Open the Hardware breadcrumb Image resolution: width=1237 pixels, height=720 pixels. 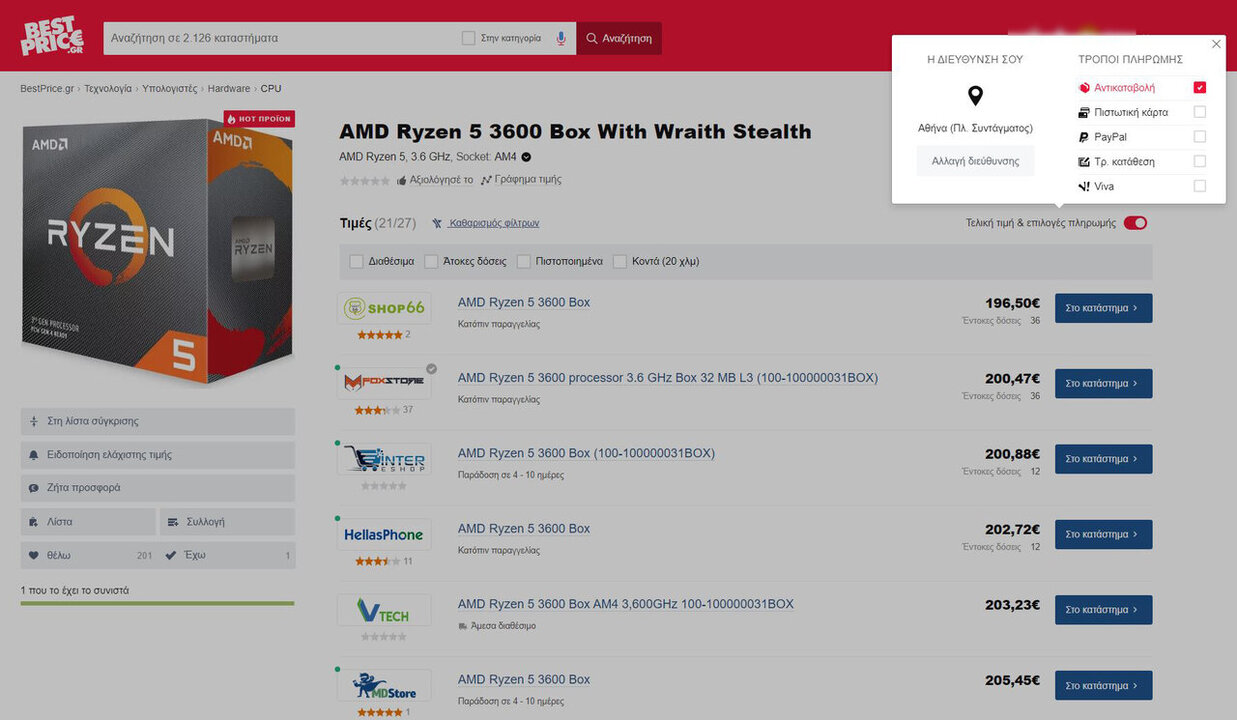click(229, 89)
